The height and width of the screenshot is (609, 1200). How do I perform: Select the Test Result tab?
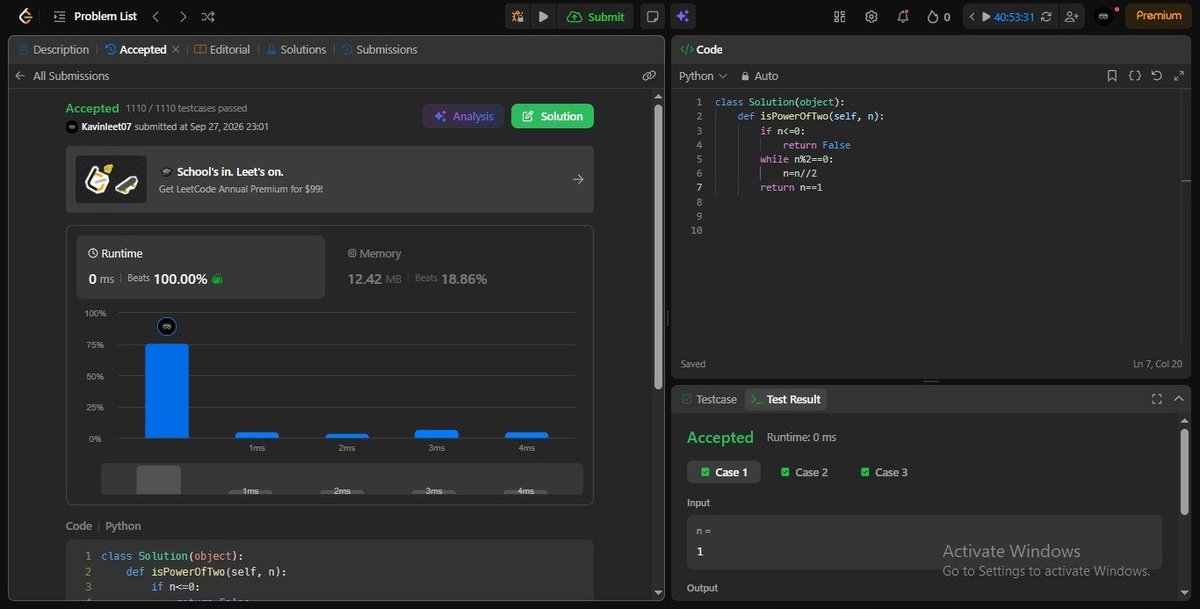click(x=785, y=399)
